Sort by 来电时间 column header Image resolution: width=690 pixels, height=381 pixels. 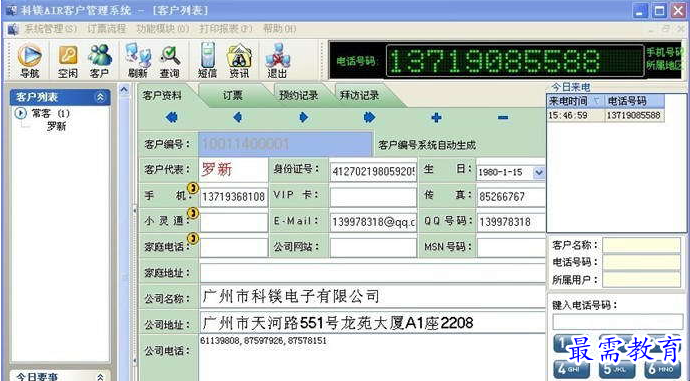point(575,101)
